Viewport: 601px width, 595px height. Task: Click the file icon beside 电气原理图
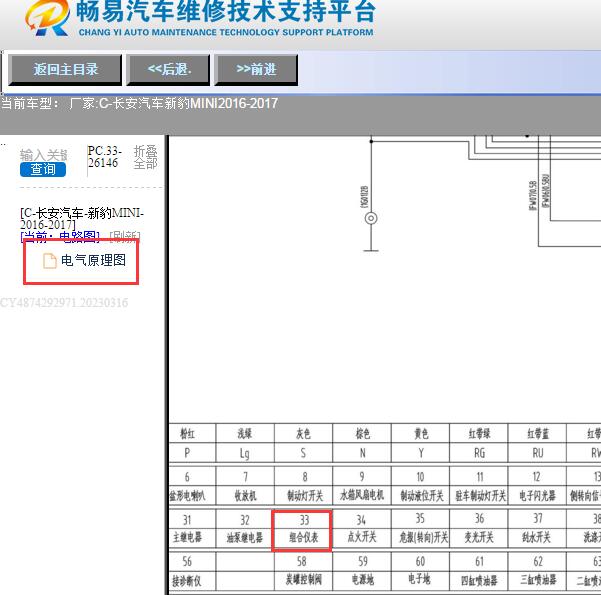tap(49, 261)
